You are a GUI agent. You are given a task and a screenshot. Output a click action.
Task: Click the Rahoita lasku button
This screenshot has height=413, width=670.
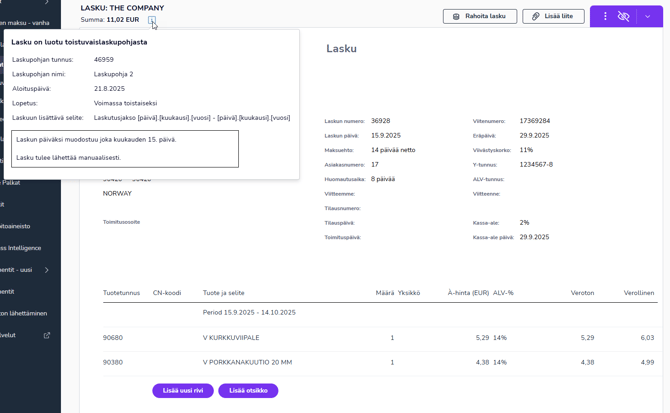pyautogui.click(x=480, y=16)
